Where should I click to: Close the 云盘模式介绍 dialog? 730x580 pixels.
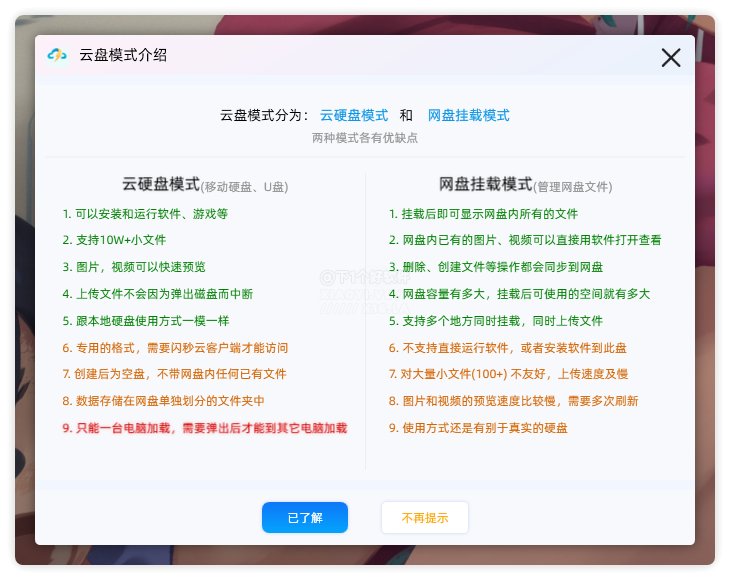pyautogui.click(x=671, y=58)
